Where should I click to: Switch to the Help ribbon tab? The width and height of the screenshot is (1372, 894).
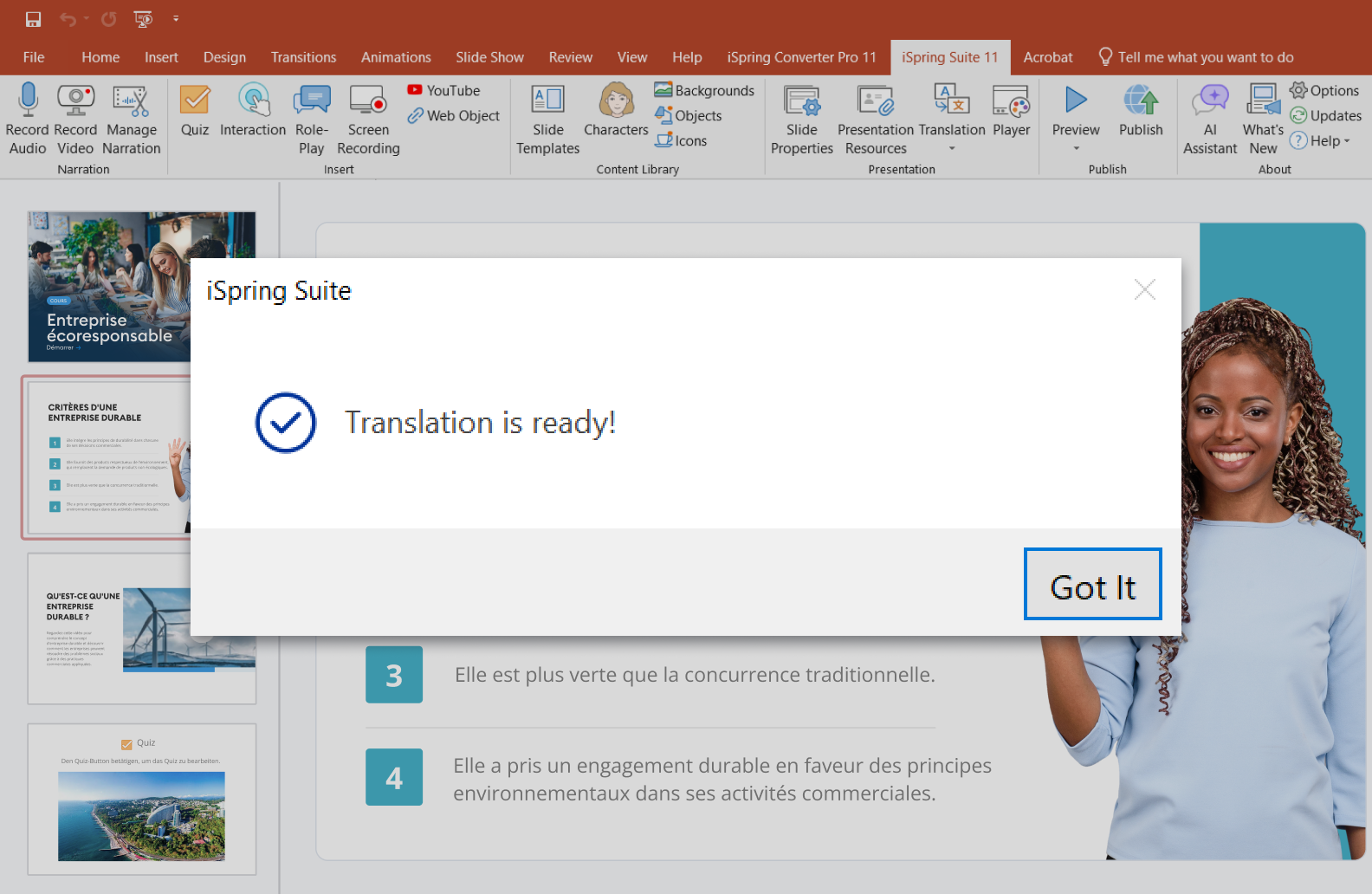pos(687,57)
